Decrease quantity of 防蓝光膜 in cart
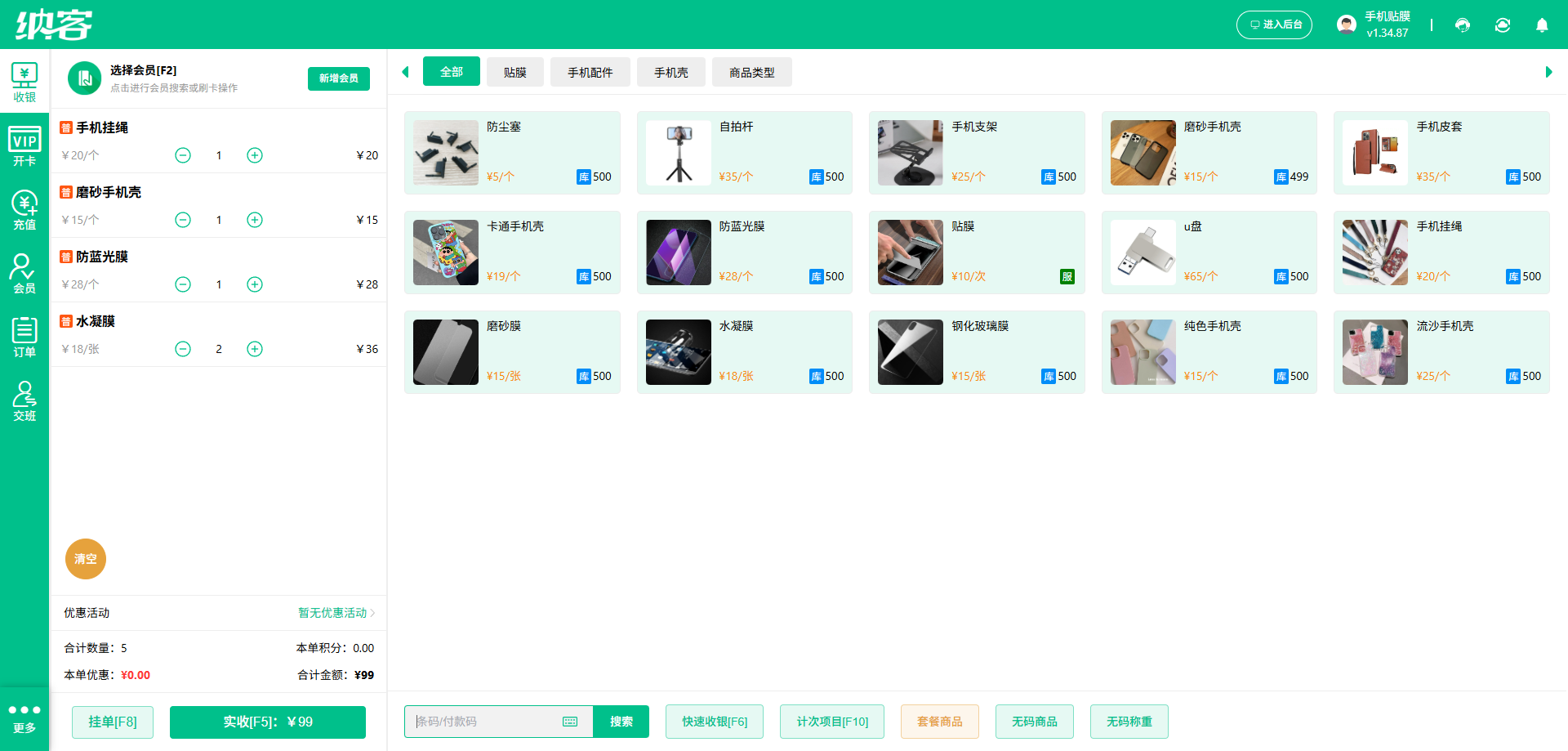This screenshot has height=751, width=1568. [x=183, y=284]
